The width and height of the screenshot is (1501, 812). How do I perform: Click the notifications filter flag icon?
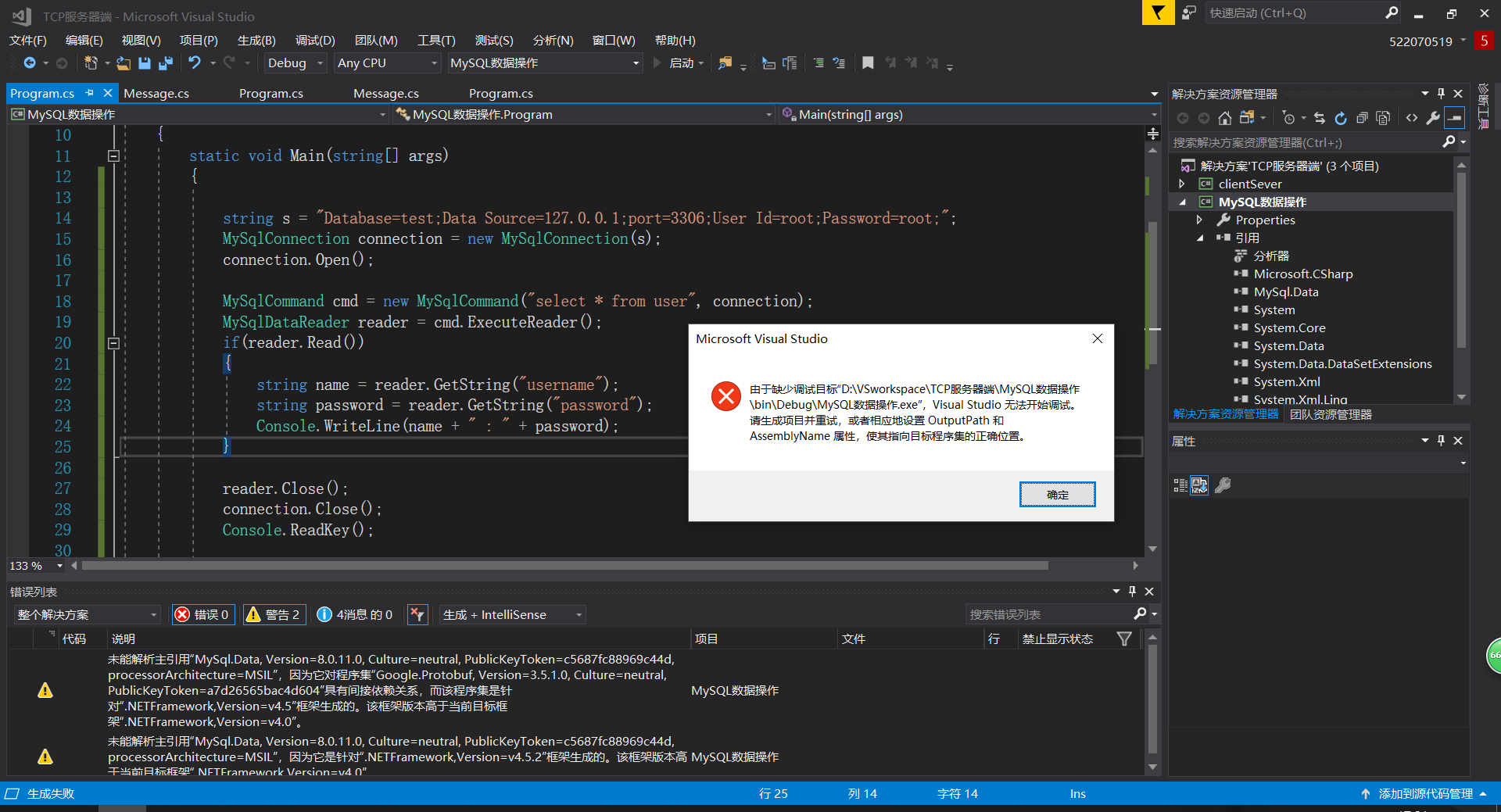1158,13
